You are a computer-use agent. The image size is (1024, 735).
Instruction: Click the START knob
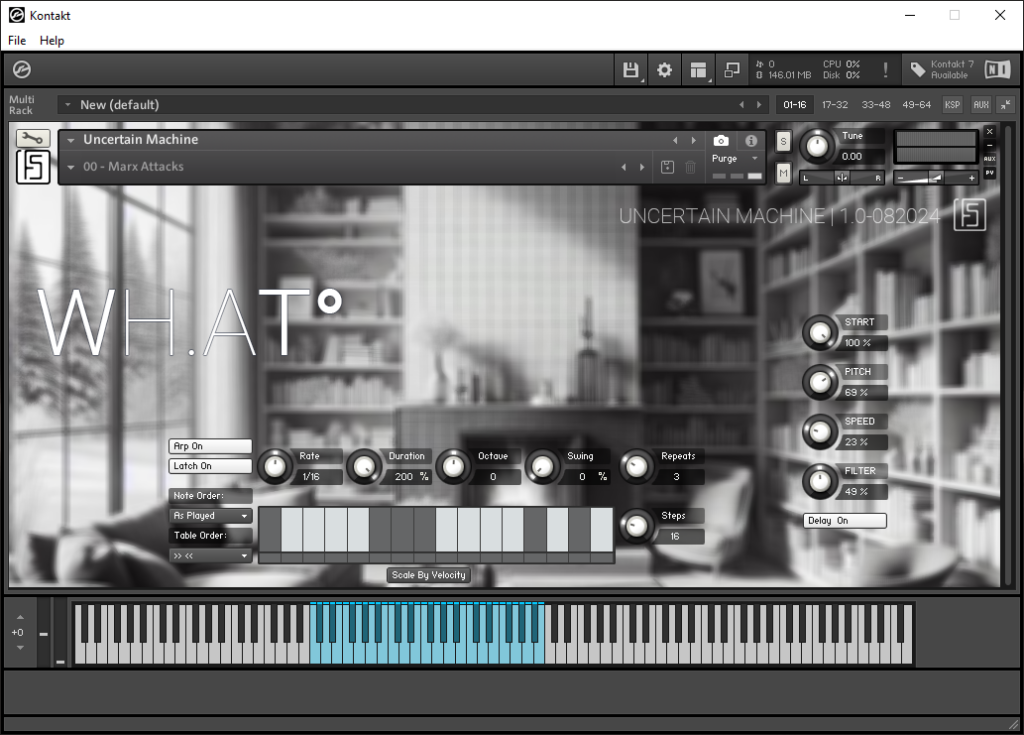820,333
